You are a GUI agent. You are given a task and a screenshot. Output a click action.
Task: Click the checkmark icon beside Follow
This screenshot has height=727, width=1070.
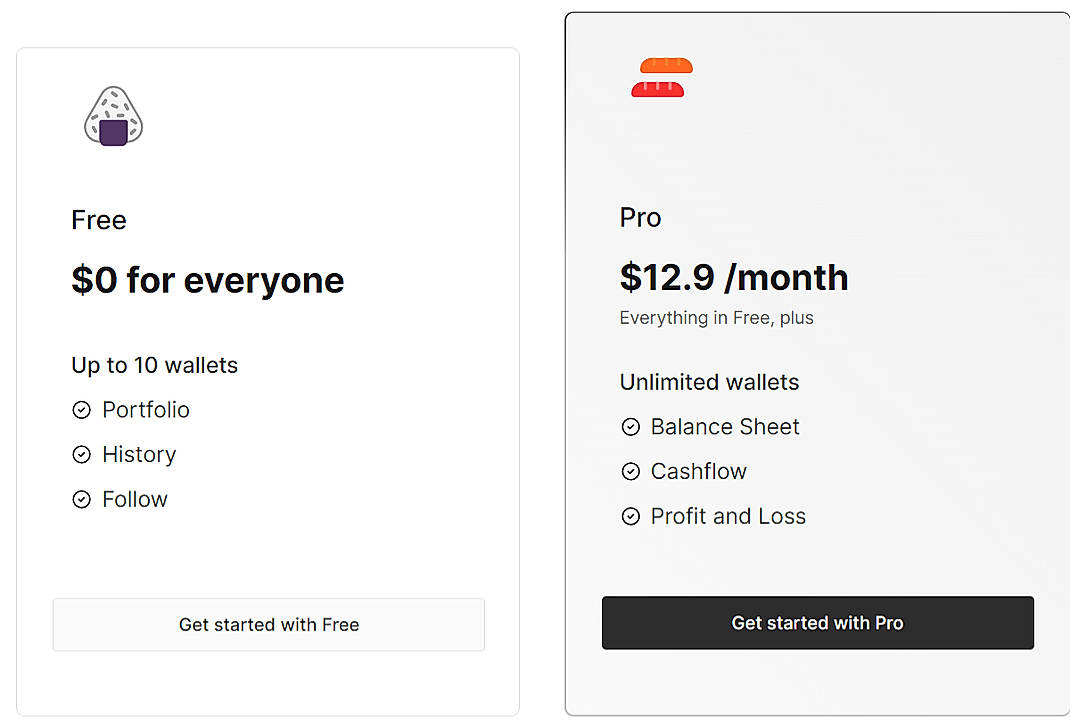(81, 499)
